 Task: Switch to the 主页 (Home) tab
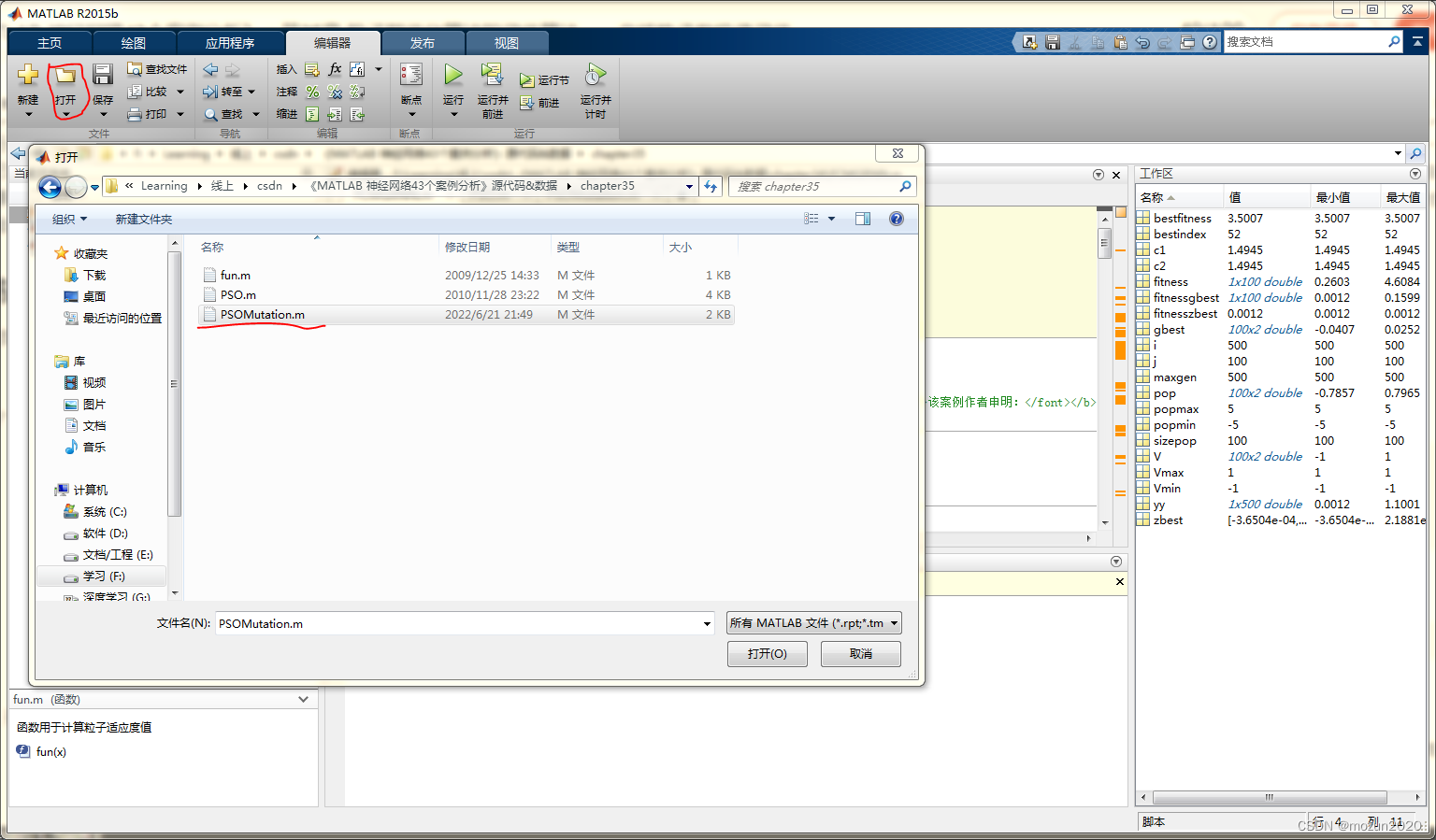click(50, 43)
